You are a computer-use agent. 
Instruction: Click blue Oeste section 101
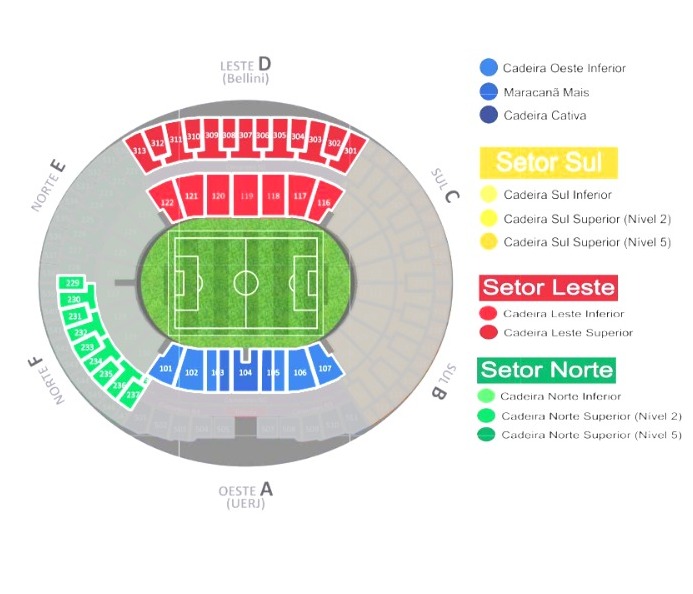pos(166,368)
